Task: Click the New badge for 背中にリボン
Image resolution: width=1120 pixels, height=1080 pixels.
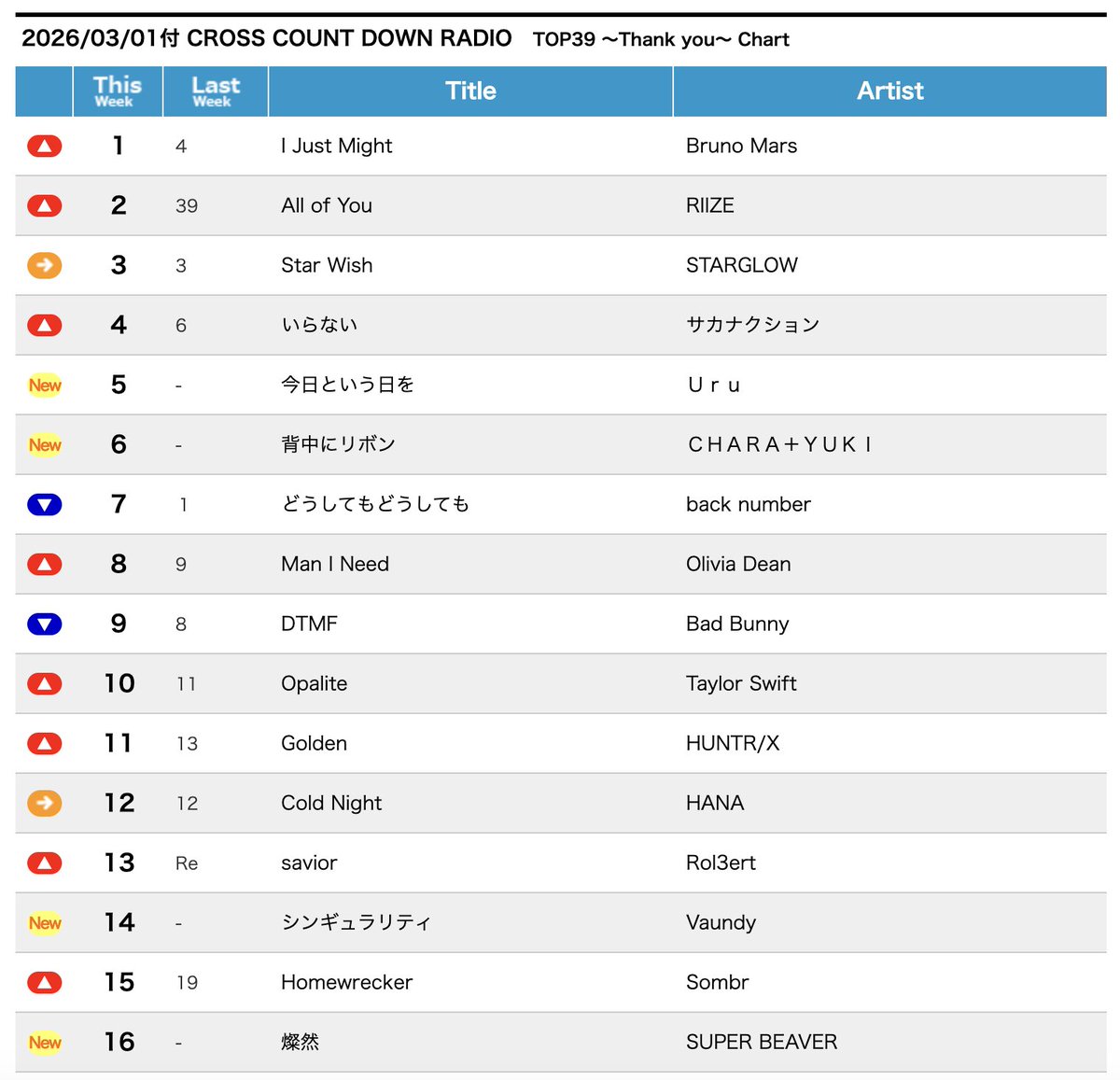Action: pyautogui.click(x=45, y=445)
